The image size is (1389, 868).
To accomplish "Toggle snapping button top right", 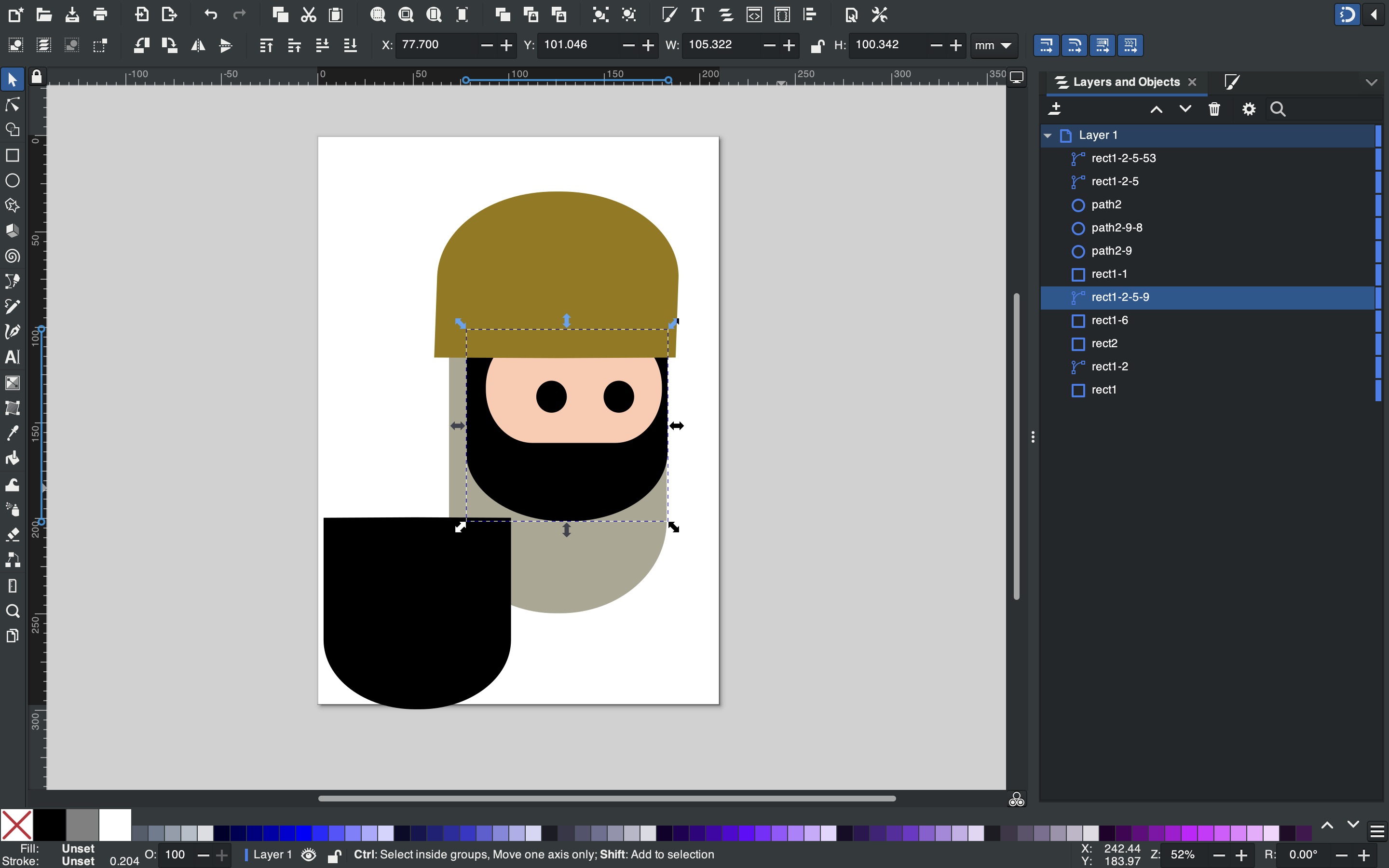I will coord(1347,15).
